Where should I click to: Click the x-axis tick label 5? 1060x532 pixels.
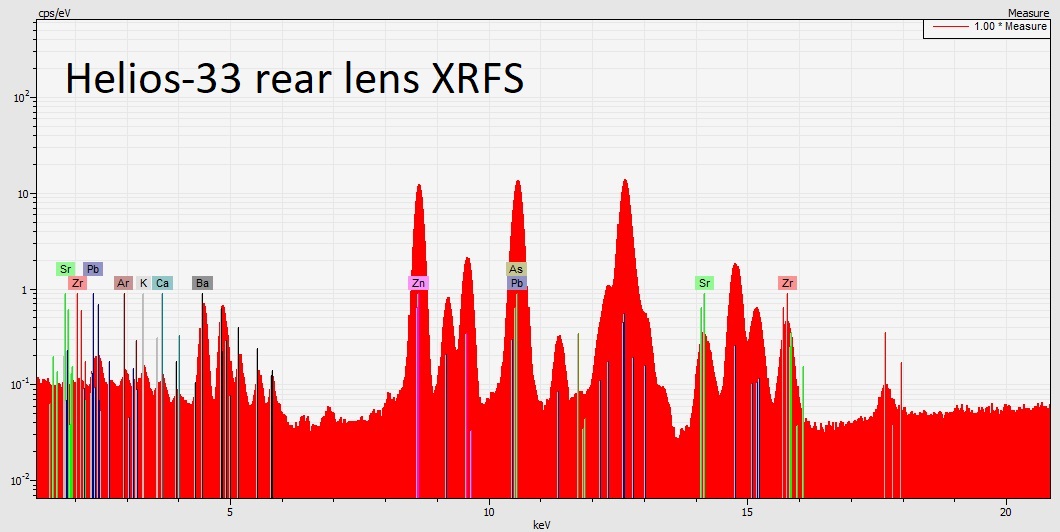(x=231, y=512)
